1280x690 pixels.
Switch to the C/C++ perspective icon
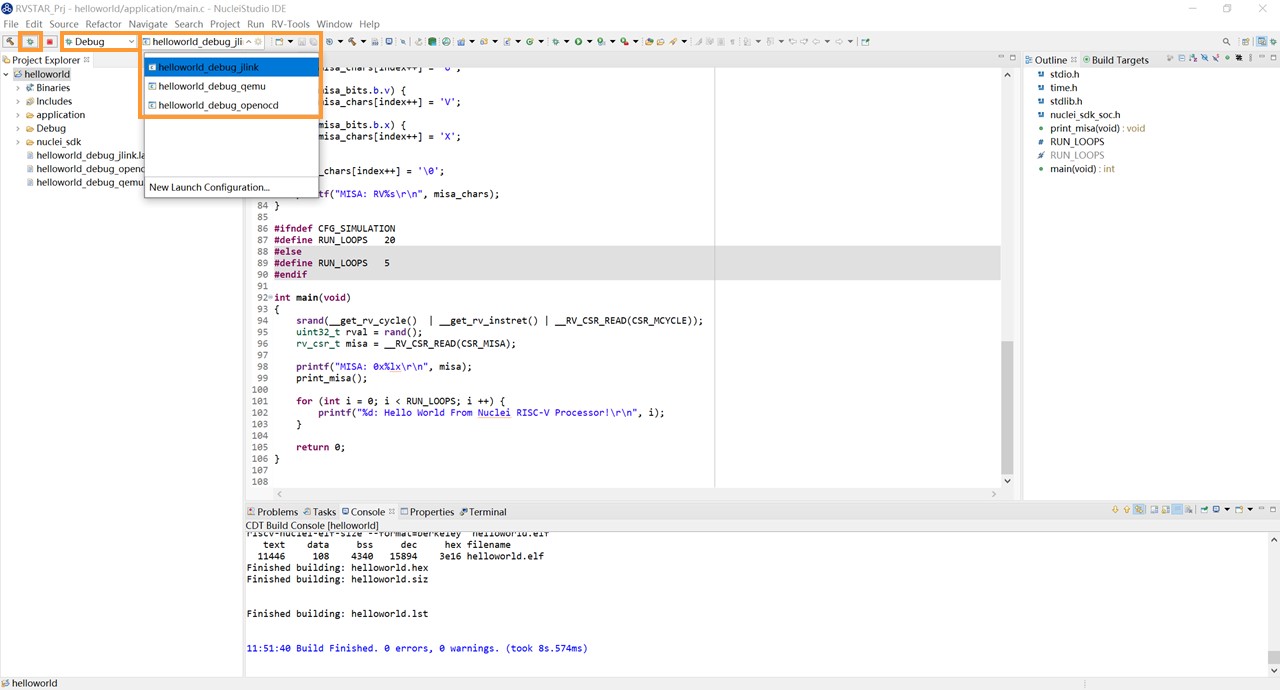coord(1262,41)
